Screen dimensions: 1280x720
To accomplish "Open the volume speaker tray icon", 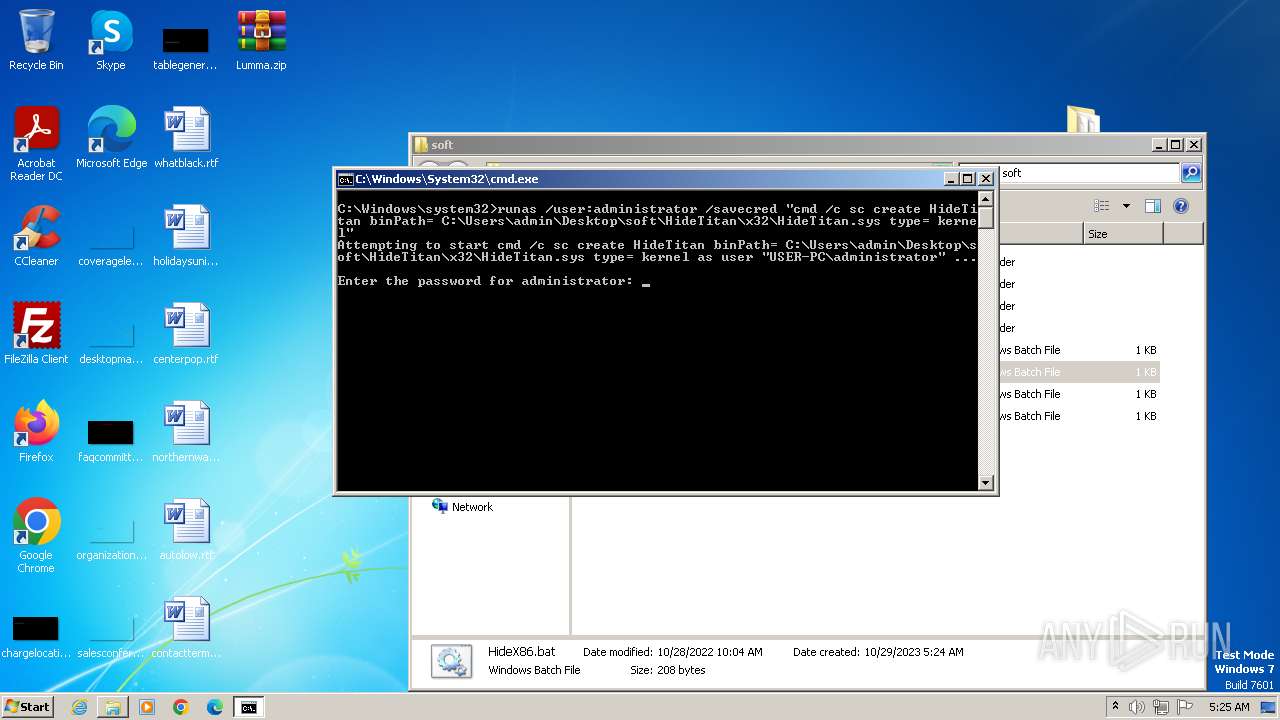I will (x=1137, y=707).
